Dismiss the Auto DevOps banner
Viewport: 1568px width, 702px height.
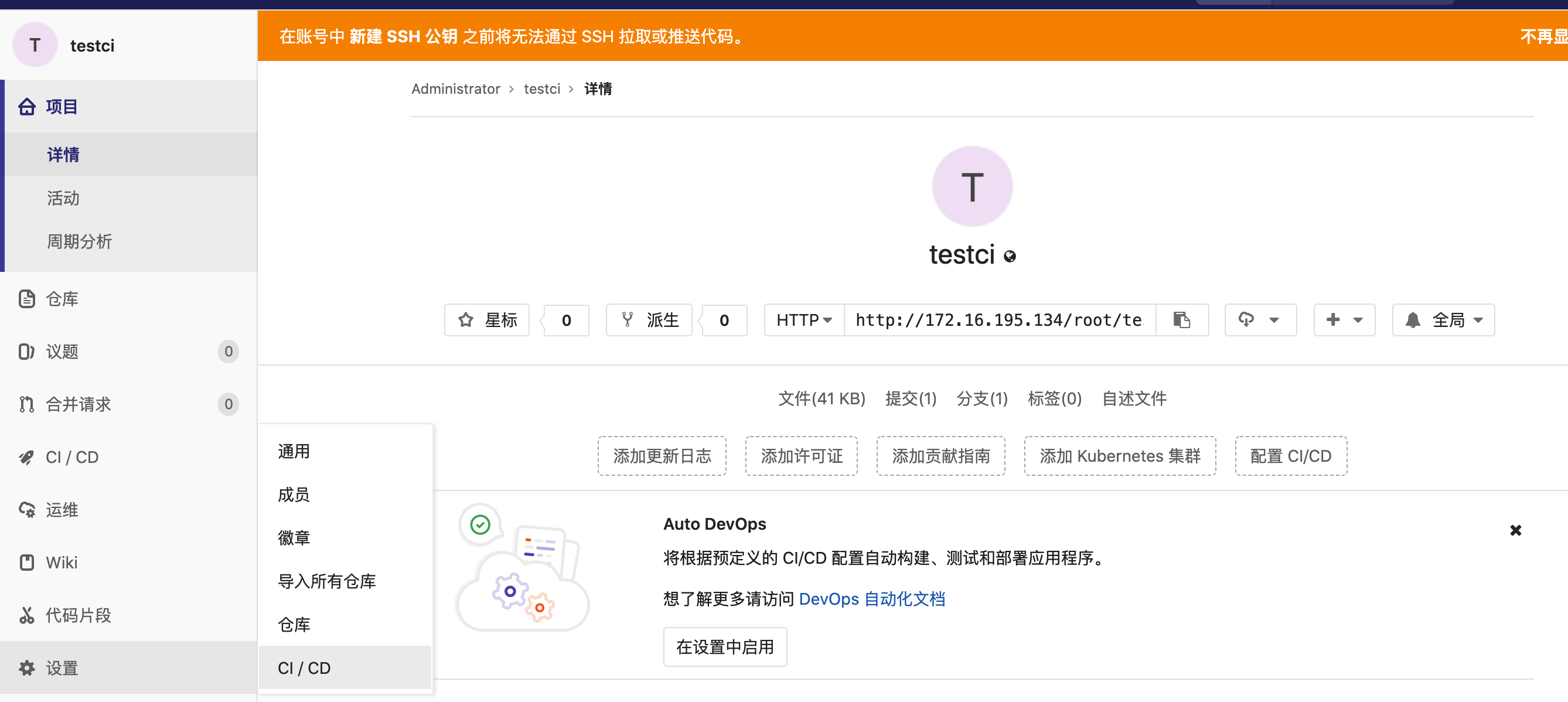pos(1515,530)
